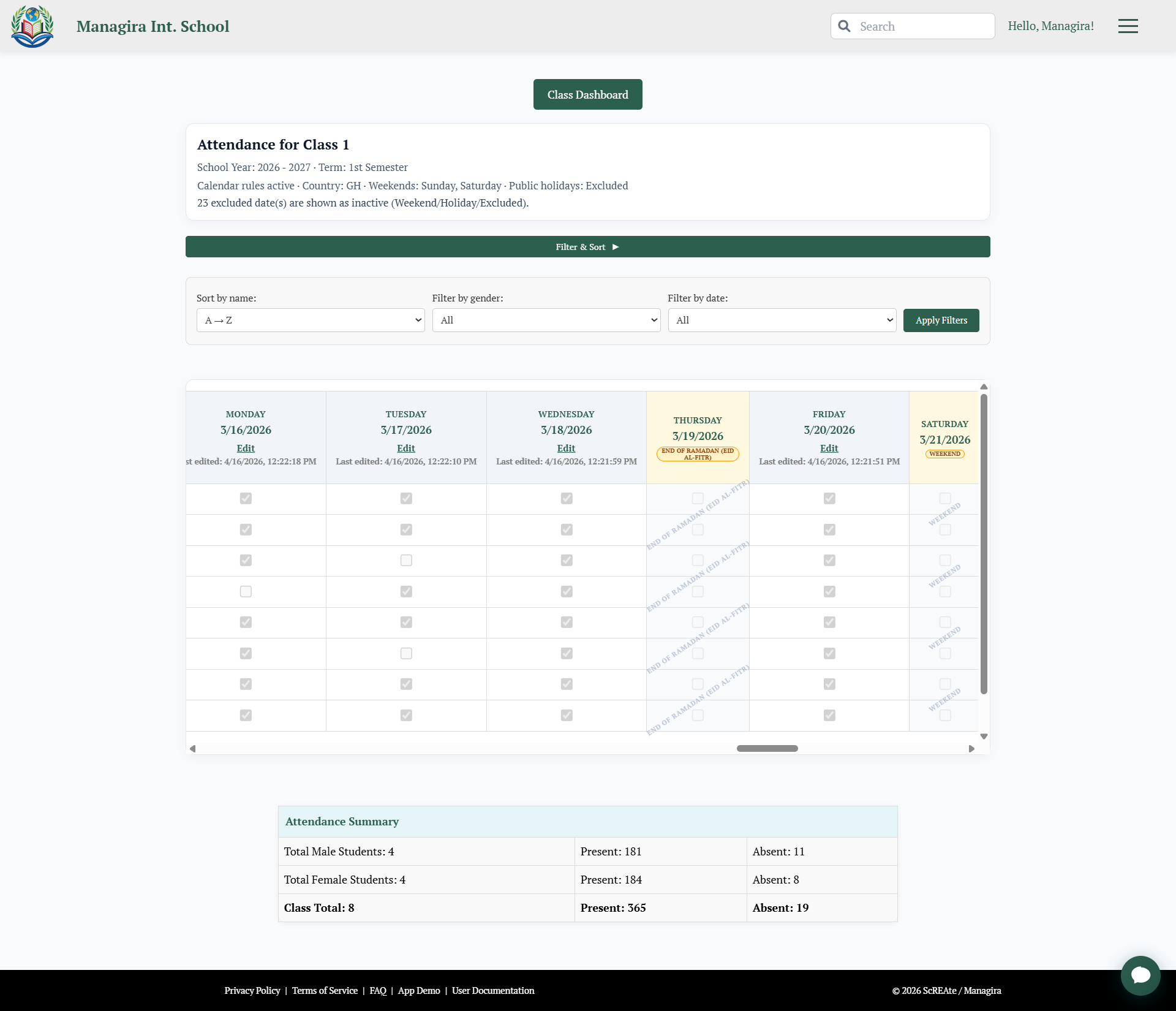Click table scroll-down arrow
Image resolution: width=1176 pixels, height=1011 pixels.
[x=984, y=736]
